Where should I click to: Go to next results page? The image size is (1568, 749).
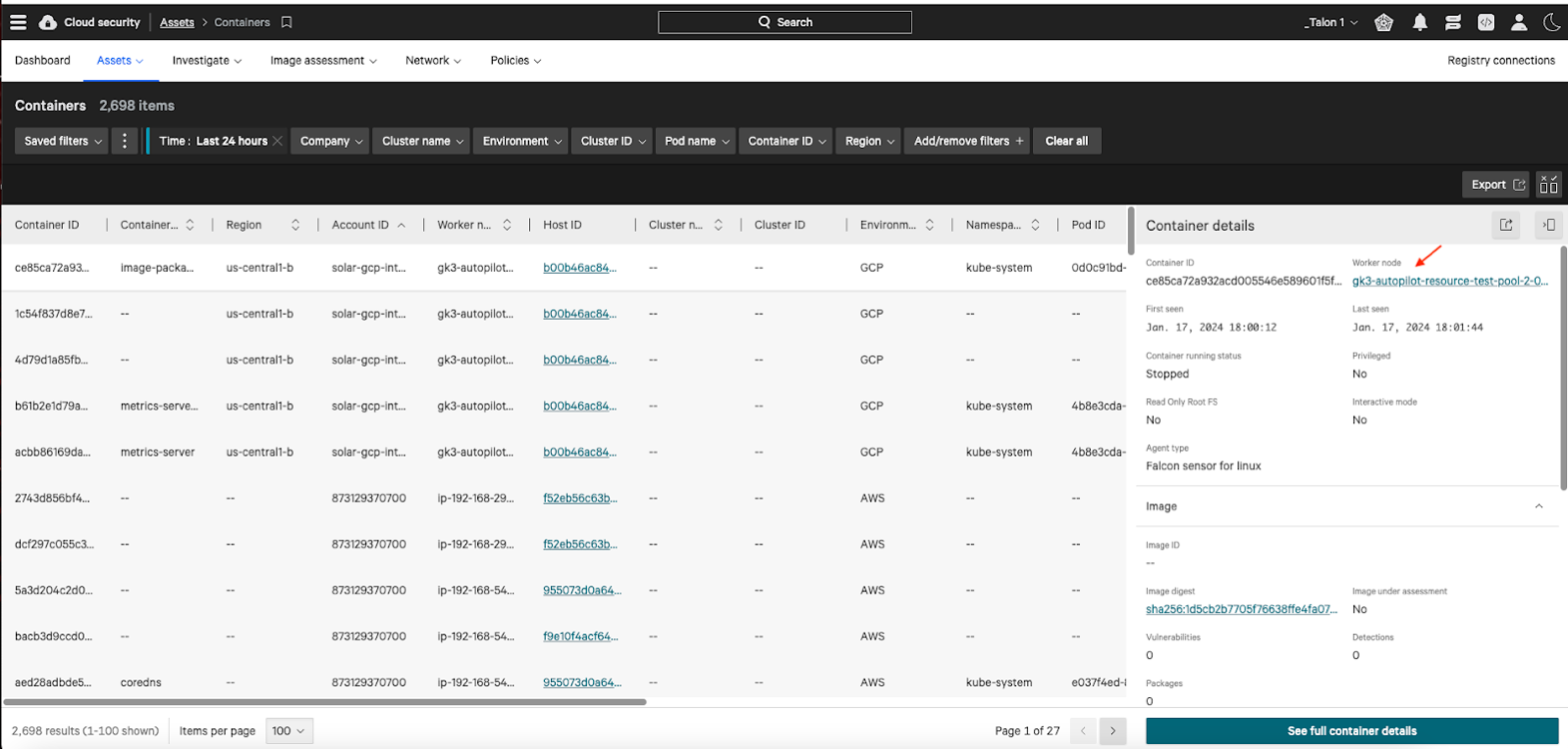[1113, 731]
